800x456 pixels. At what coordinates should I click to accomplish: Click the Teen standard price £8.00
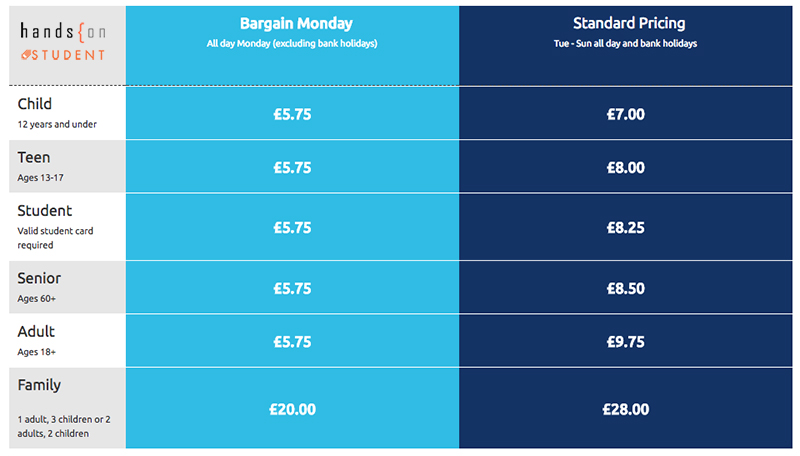click(x=626, y=168)
